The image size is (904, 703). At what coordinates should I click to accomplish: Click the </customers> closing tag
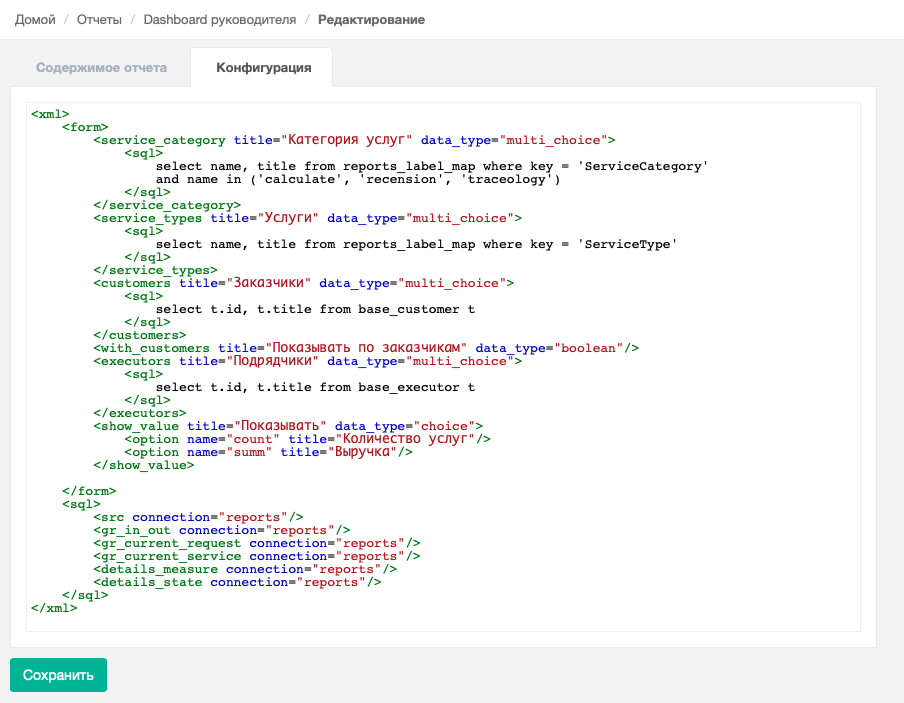(x=140, y=335)
